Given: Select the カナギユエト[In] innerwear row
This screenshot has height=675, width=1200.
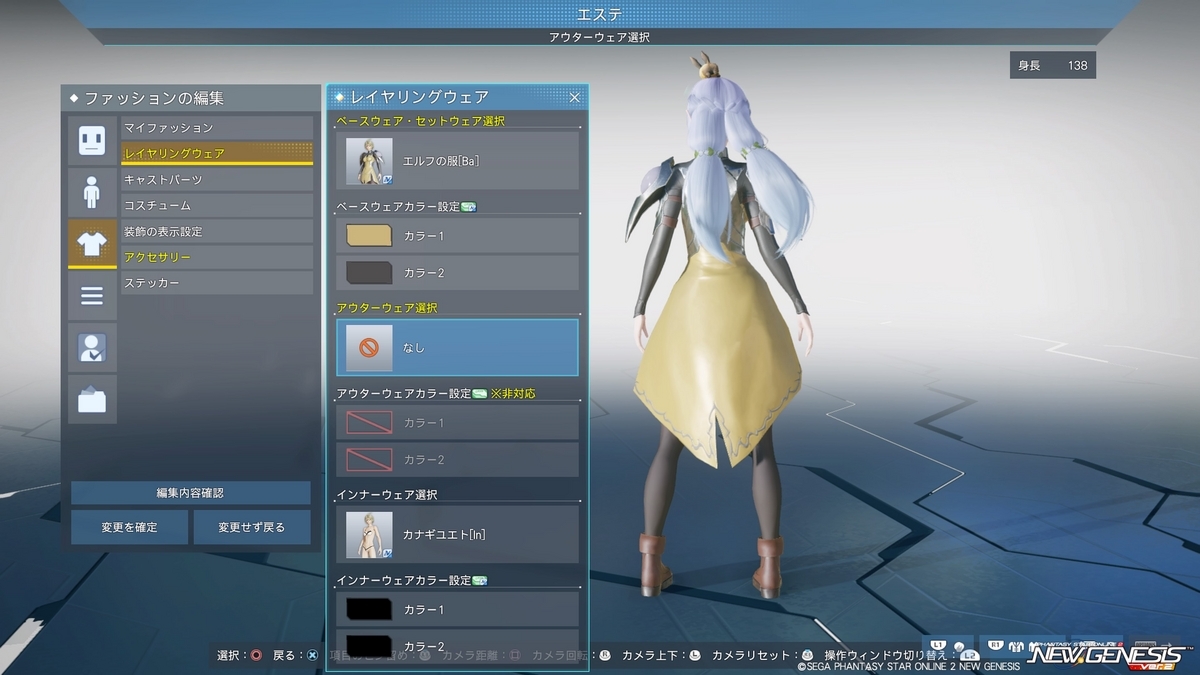Looking at the screenshot, I should click(x=457, y=534).
